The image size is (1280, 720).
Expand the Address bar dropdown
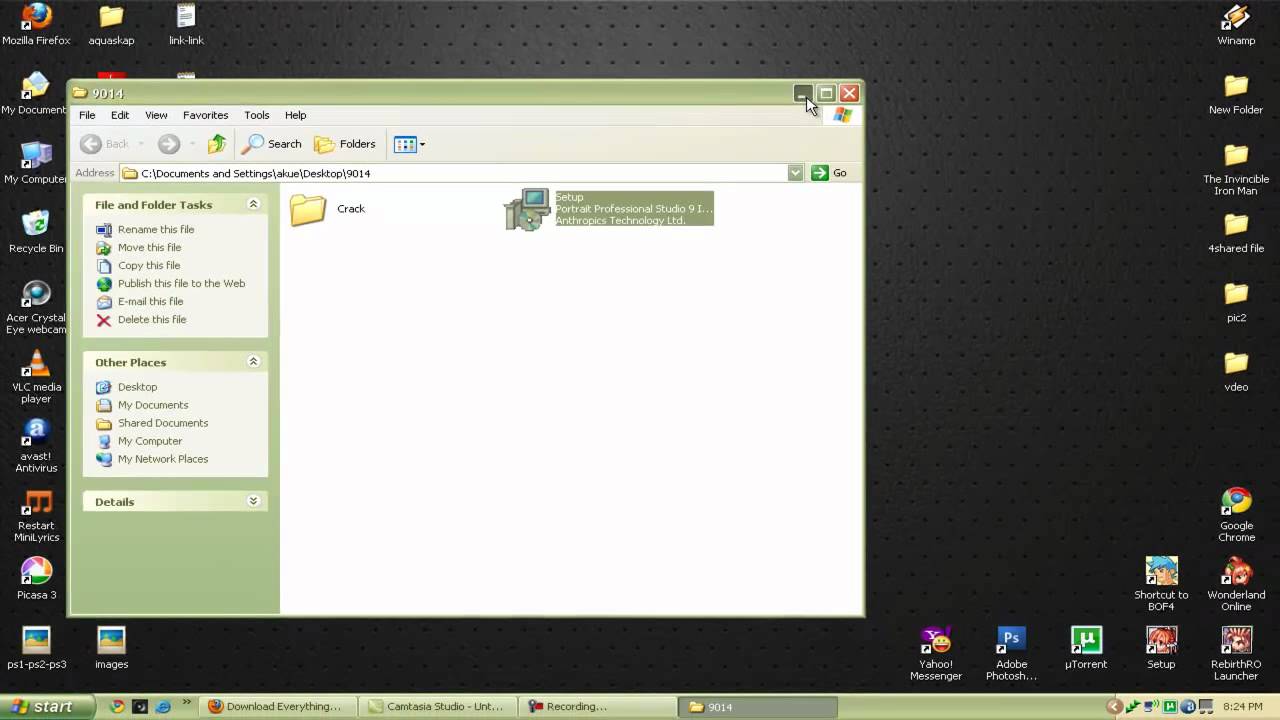coord(795,173)
